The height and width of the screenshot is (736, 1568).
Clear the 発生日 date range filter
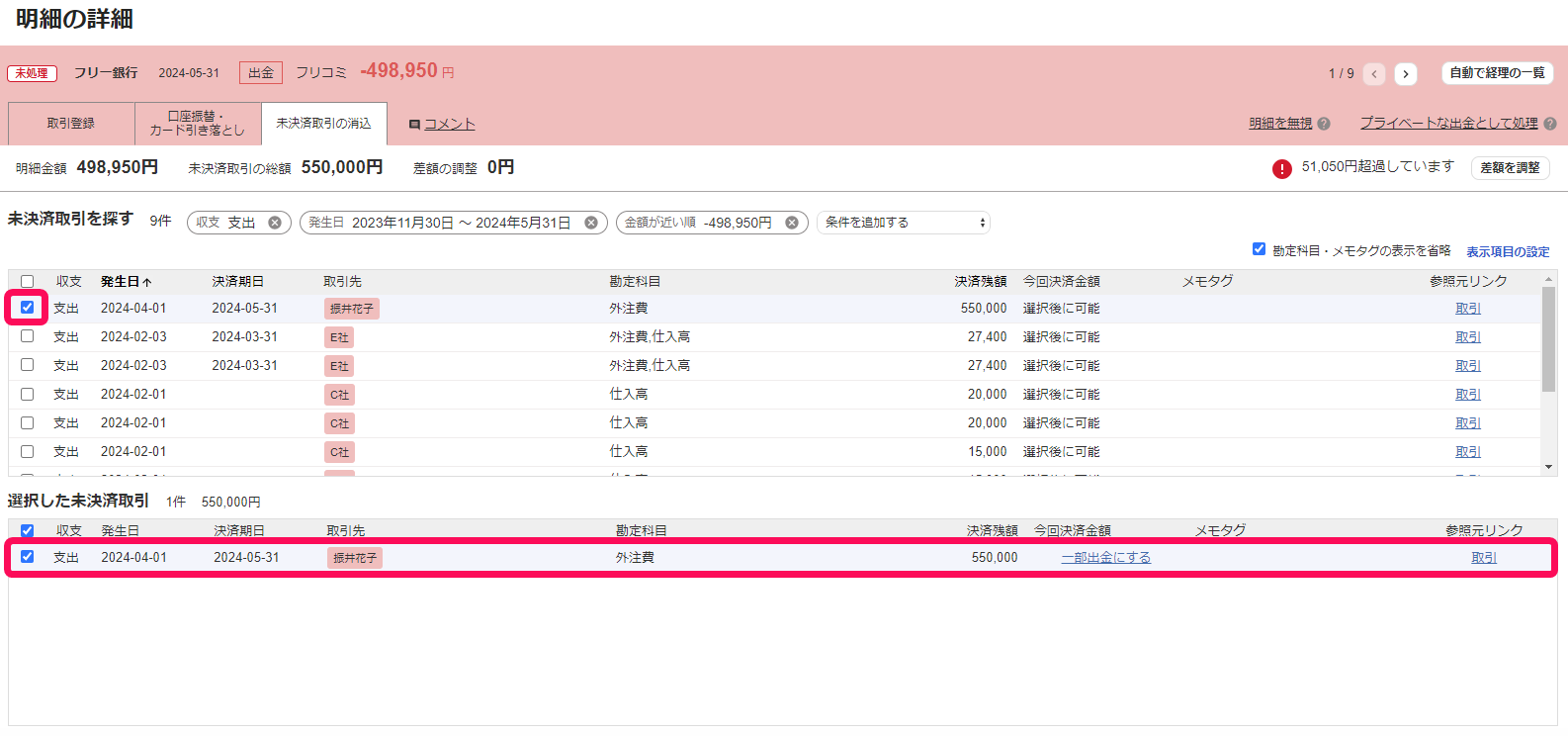tap(591, 223)
